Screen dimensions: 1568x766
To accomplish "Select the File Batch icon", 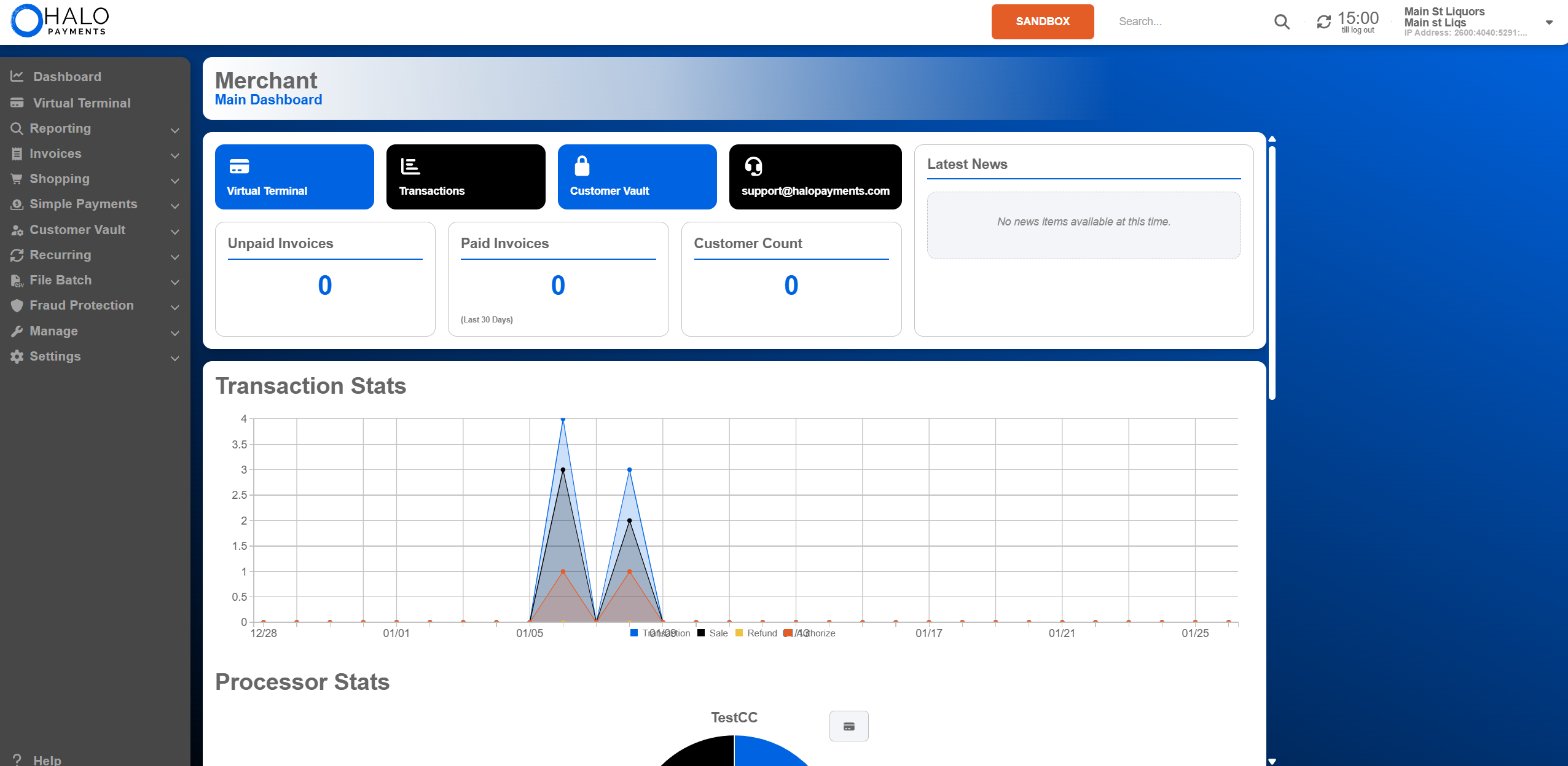I will tap(17, 280).
